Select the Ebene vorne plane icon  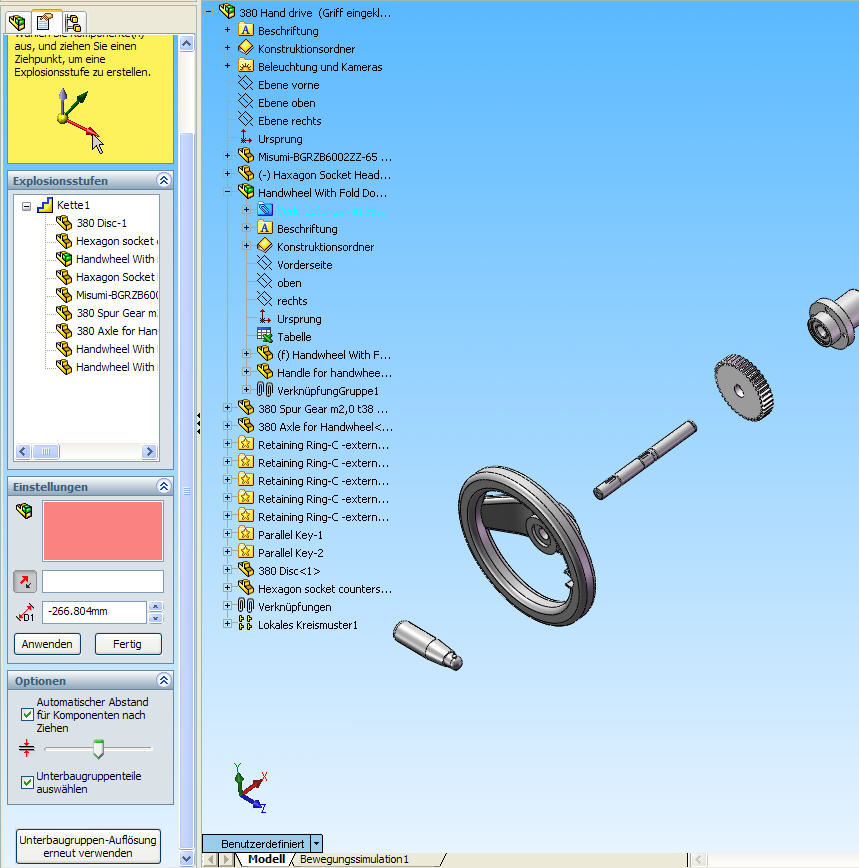tap(246, 84)
